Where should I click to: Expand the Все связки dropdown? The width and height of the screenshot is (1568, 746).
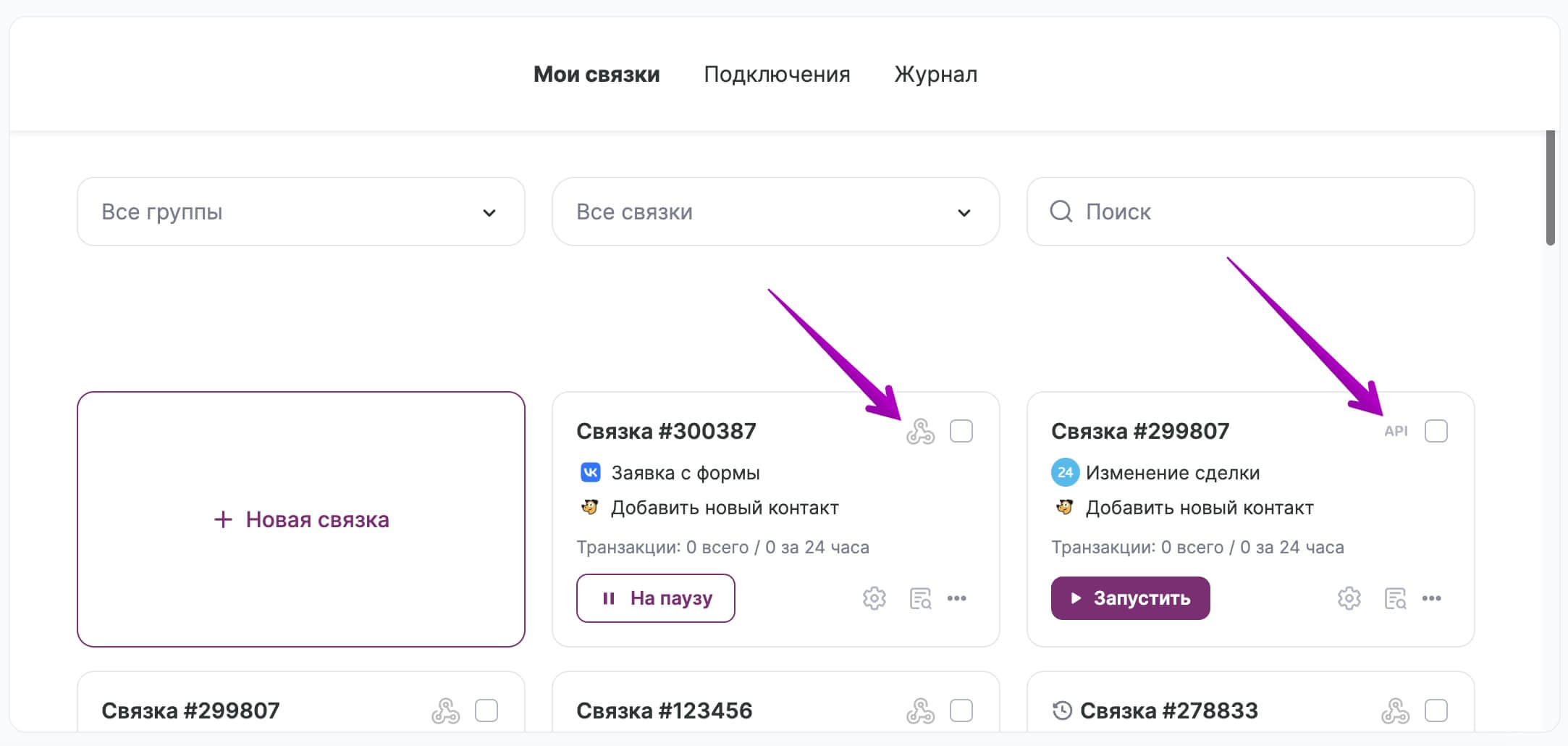(775, 211)
